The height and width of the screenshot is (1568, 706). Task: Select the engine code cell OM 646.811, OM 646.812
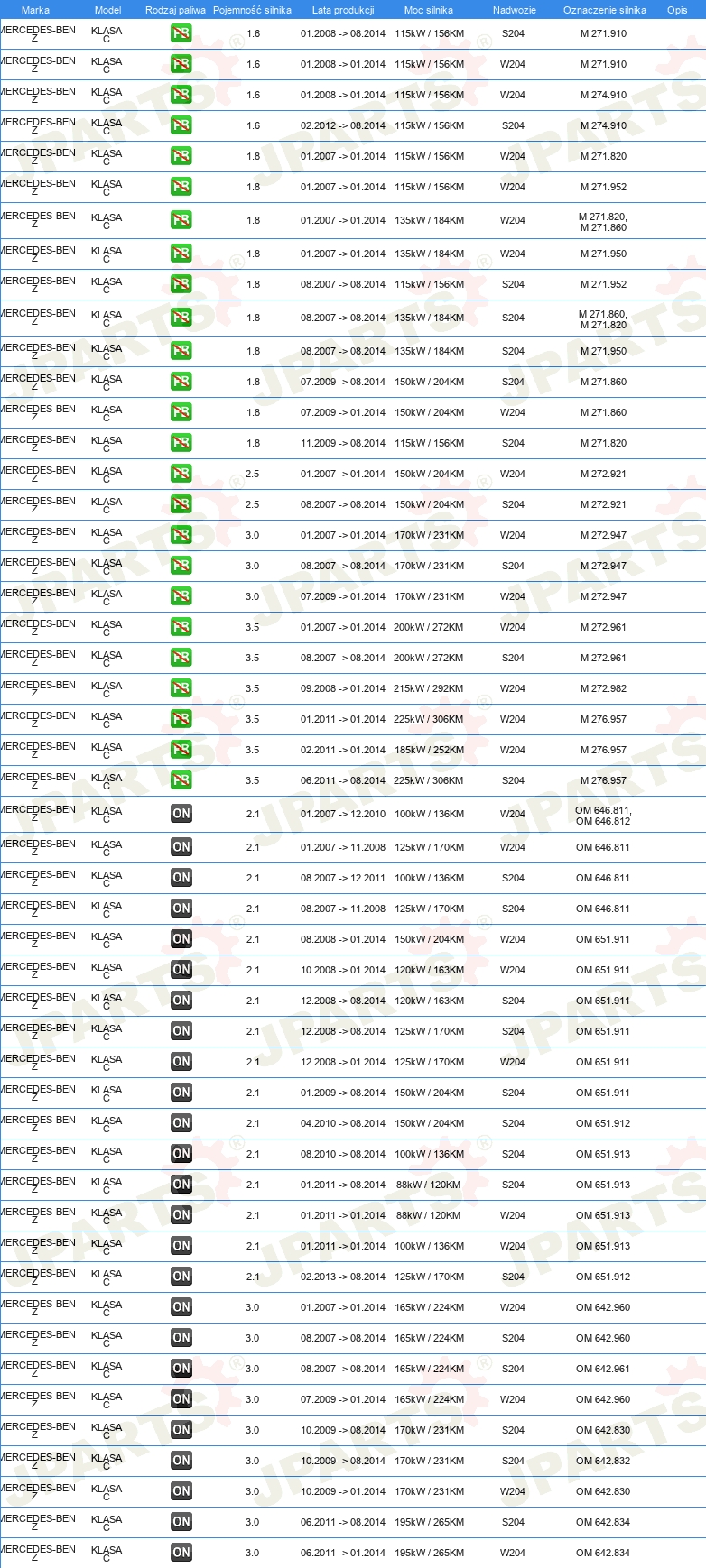pyautogui.click(x=603, y=816)
